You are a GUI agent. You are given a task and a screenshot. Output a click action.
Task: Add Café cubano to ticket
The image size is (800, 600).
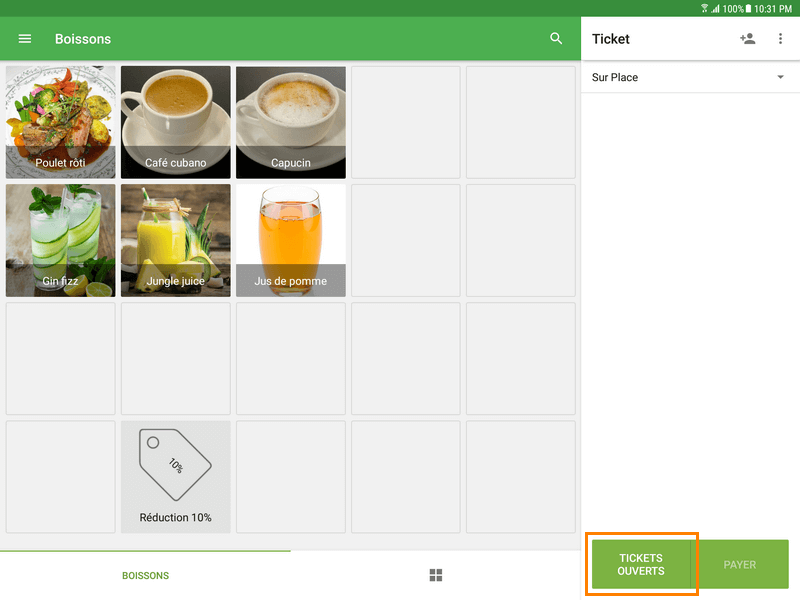click(176, 122)
